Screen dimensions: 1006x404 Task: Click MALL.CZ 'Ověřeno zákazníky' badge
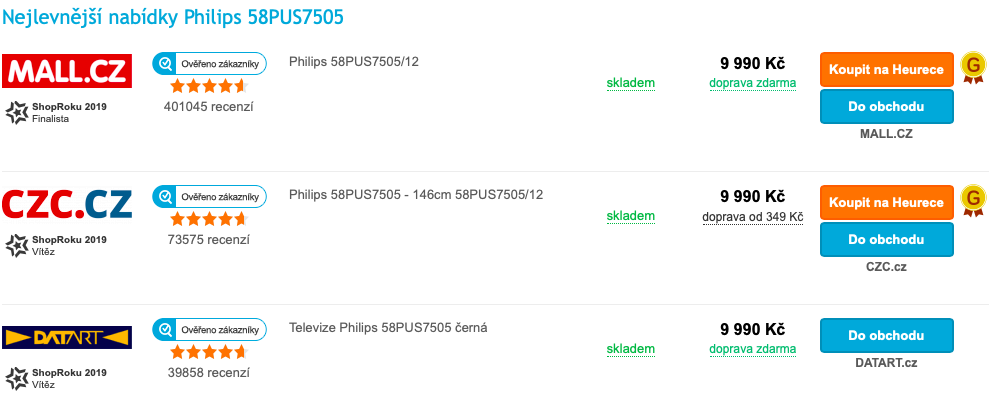pos(209,64)
